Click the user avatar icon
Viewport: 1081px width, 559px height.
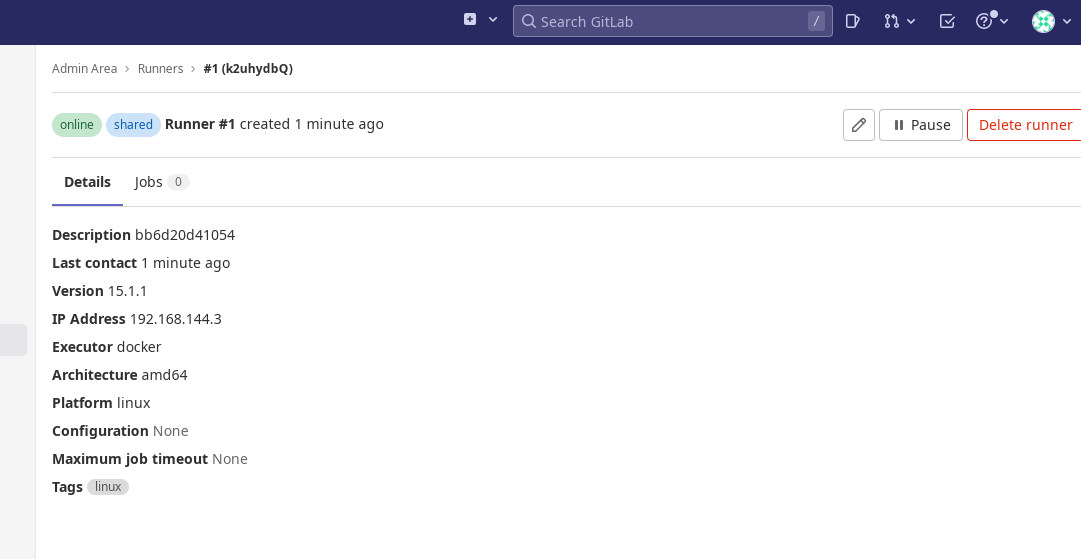pos(1043,21)
